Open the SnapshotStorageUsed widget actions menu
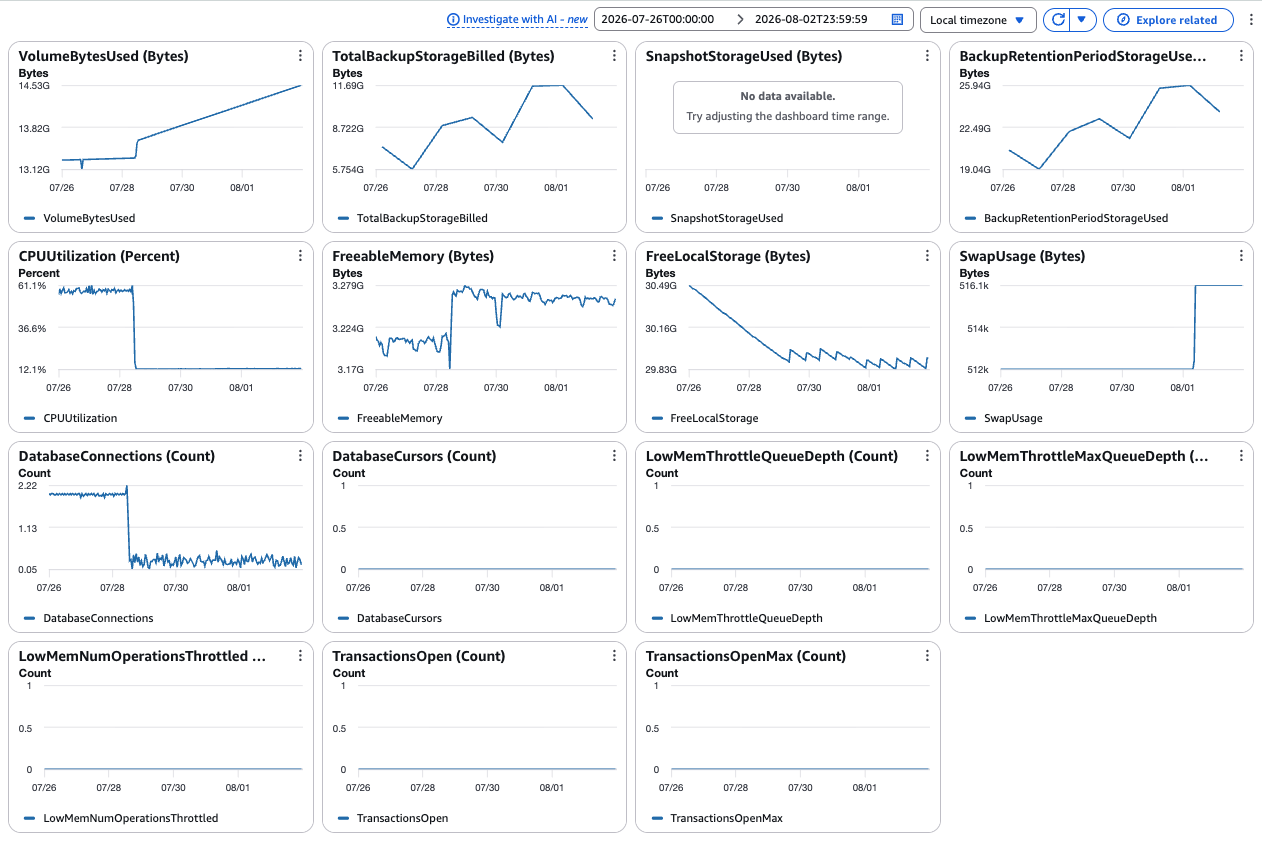The image size is (1264, 841). [928, 56]
